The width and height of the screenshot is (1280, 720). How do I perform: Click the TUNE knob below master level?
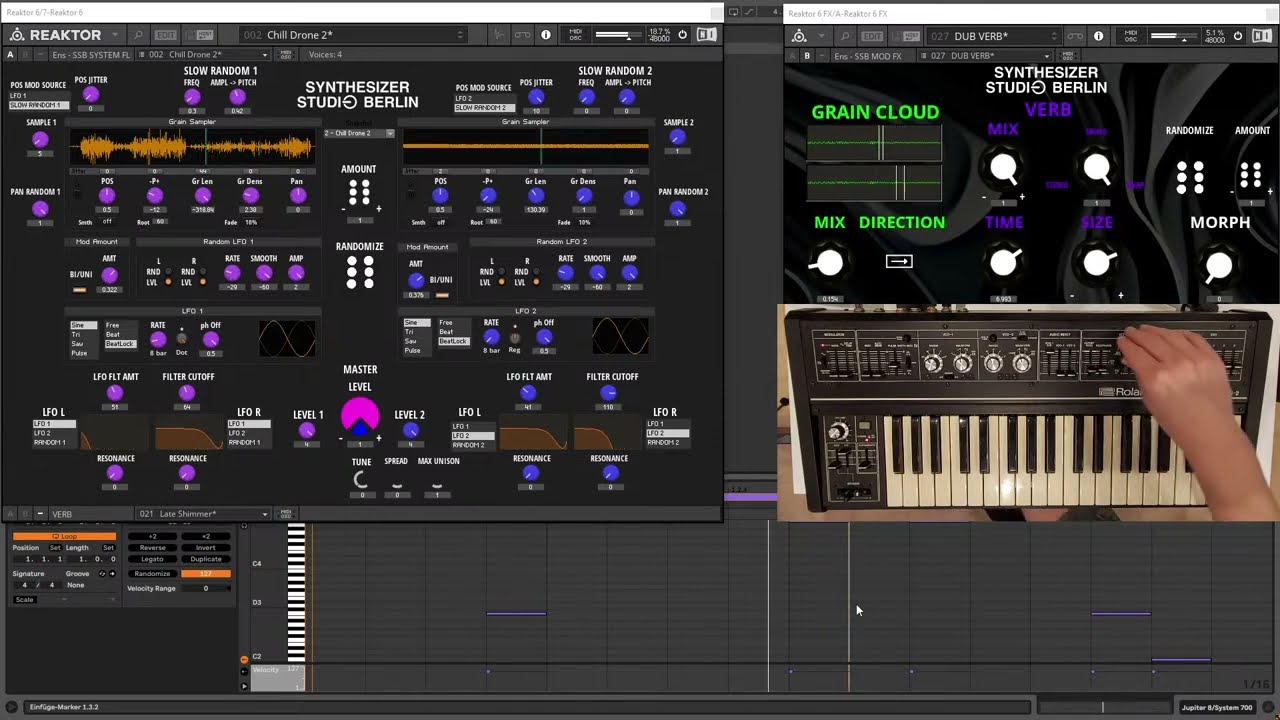pyautogui.click(x=361, y=481)
